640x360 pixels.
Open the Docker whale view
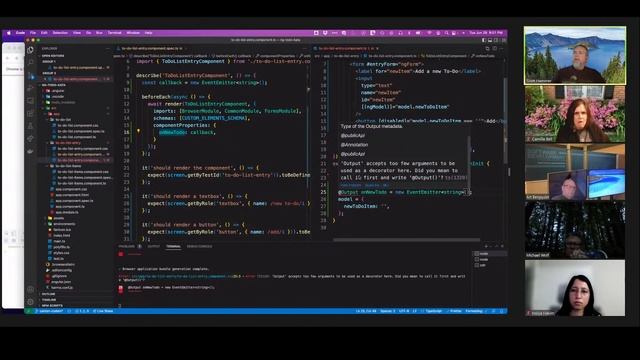(31, 151)
